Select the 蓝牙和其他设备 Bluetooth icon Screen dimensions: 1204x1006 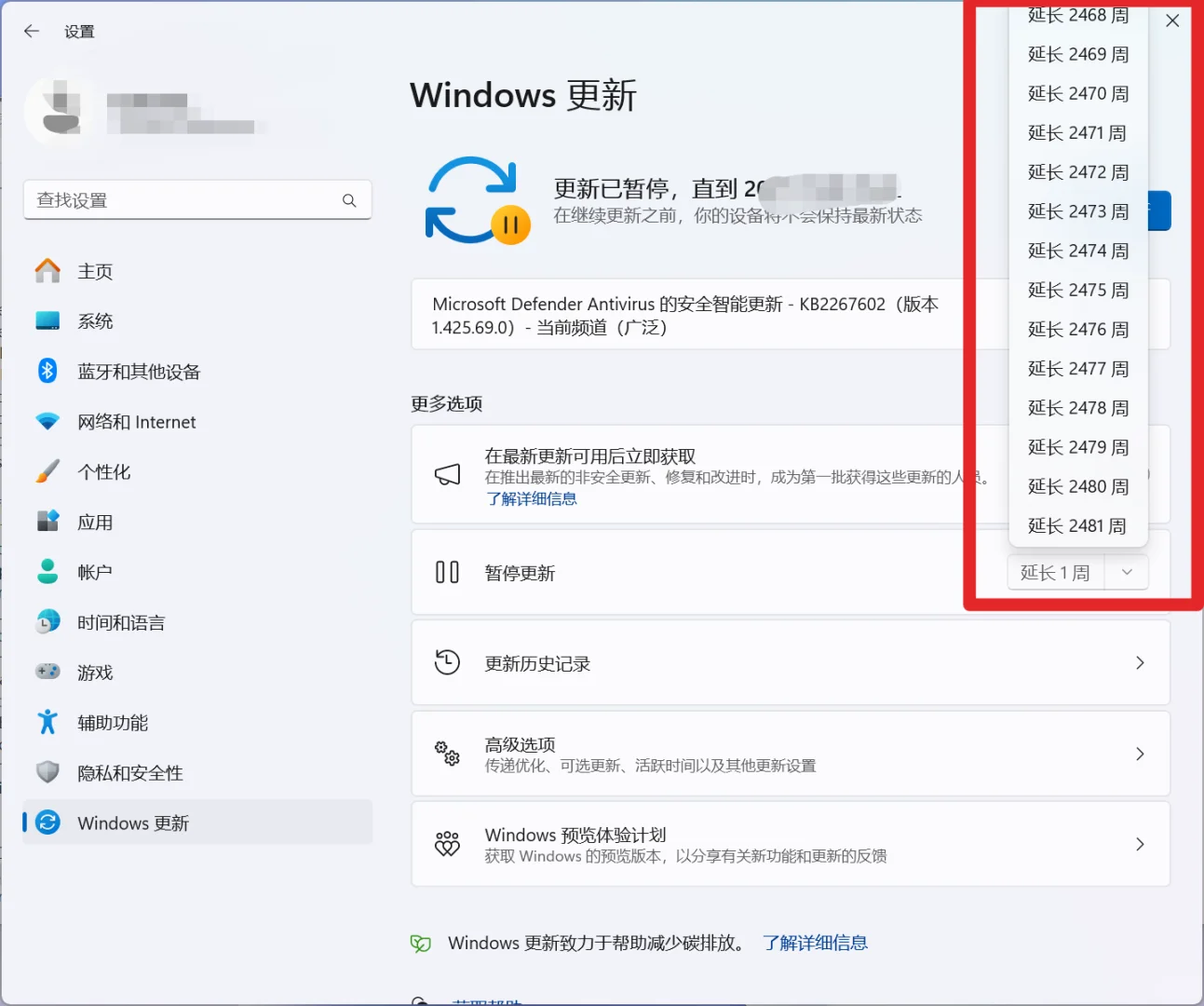coord(47,371)
